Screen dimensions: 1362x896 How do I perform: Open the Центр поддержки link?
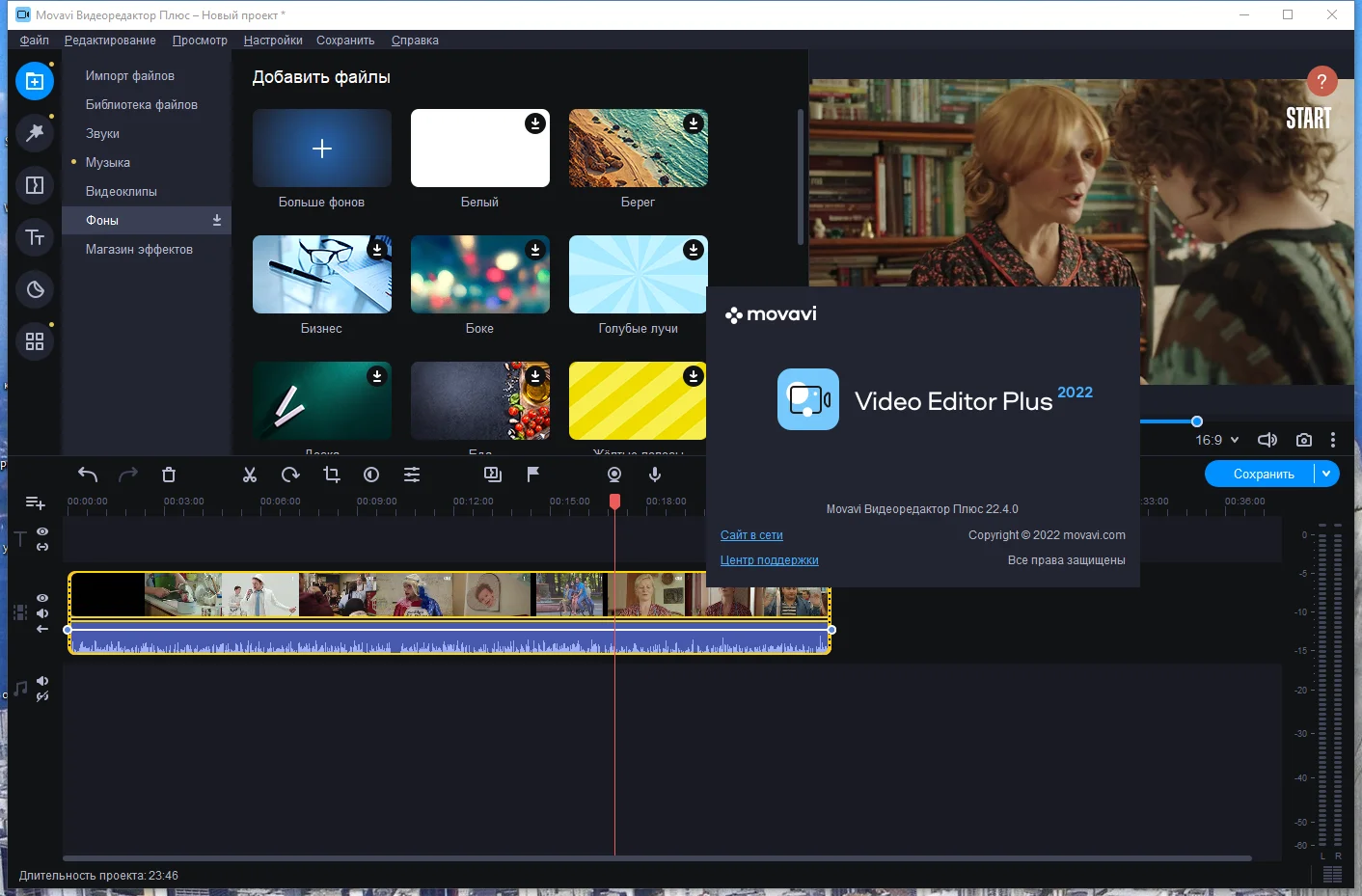[769, 560]
